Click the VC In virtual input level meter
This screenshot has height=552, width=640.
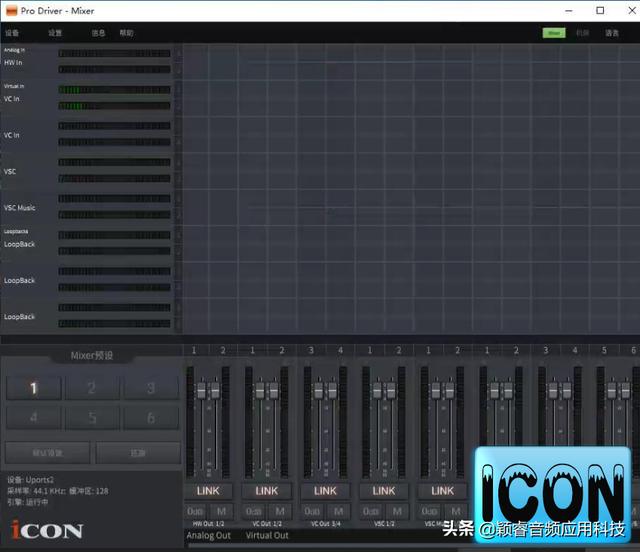click(x=114, y=97)
